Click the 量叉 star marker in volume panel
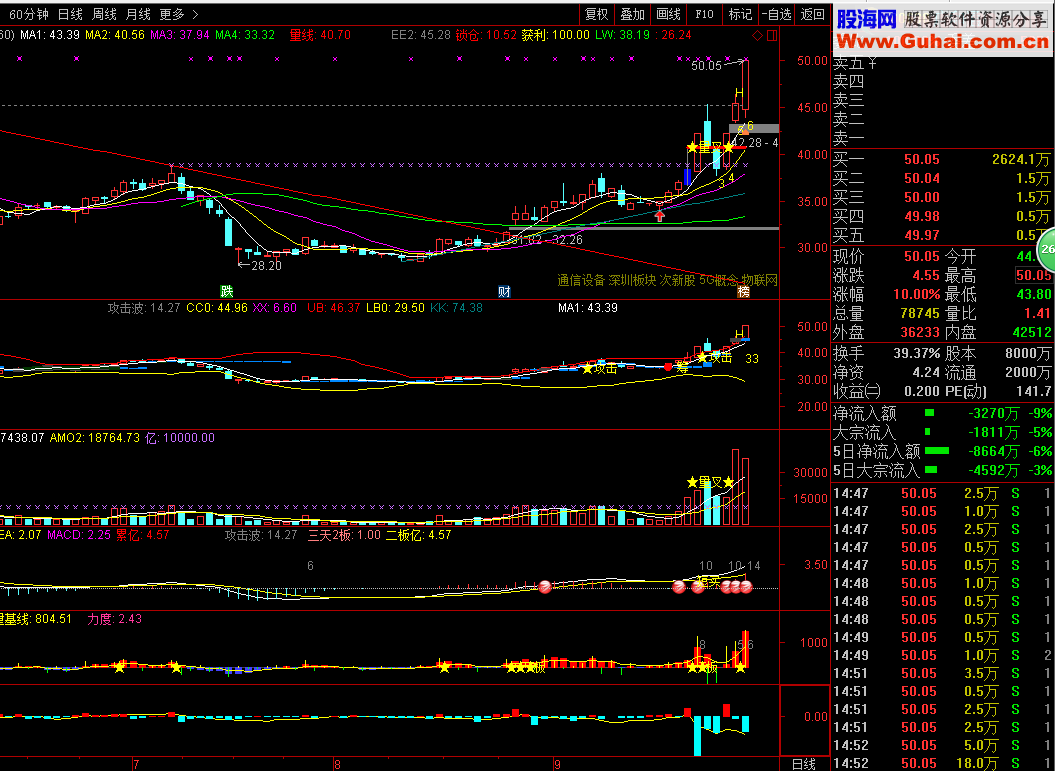 tap(711, 482)
